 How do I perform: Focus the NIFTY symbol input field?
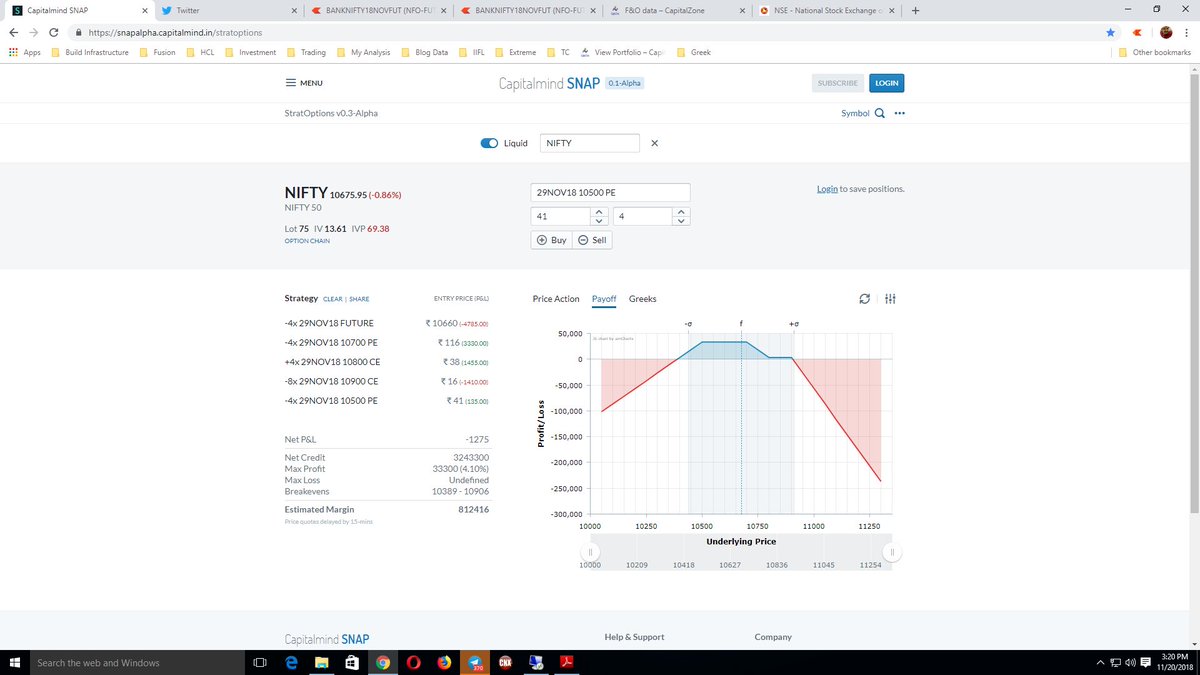click(x=589, y=143)
